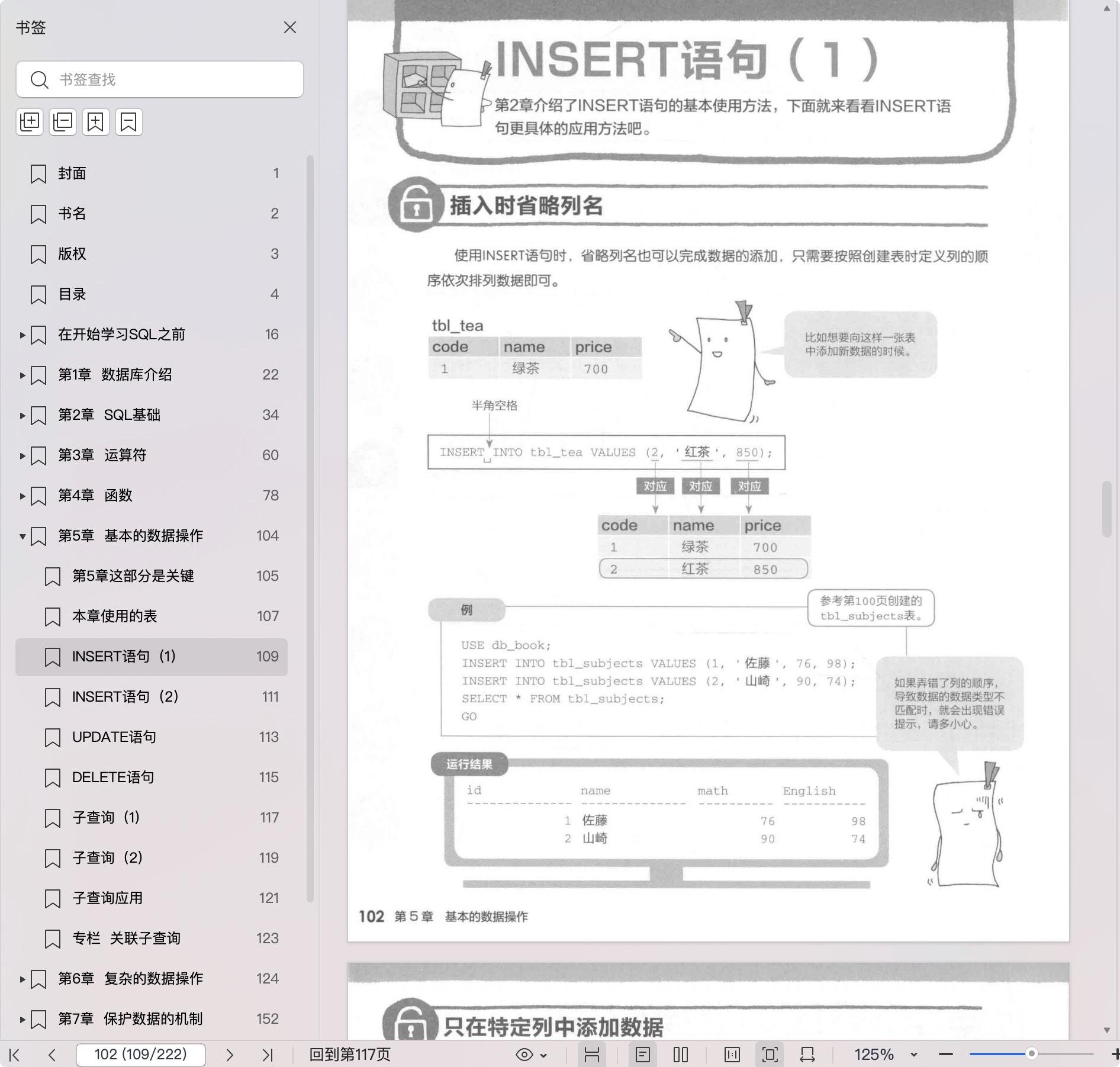Toggle two-page view mode
The height and width of the screenshot is (1067, 1120).
(x=681, y=1055)
